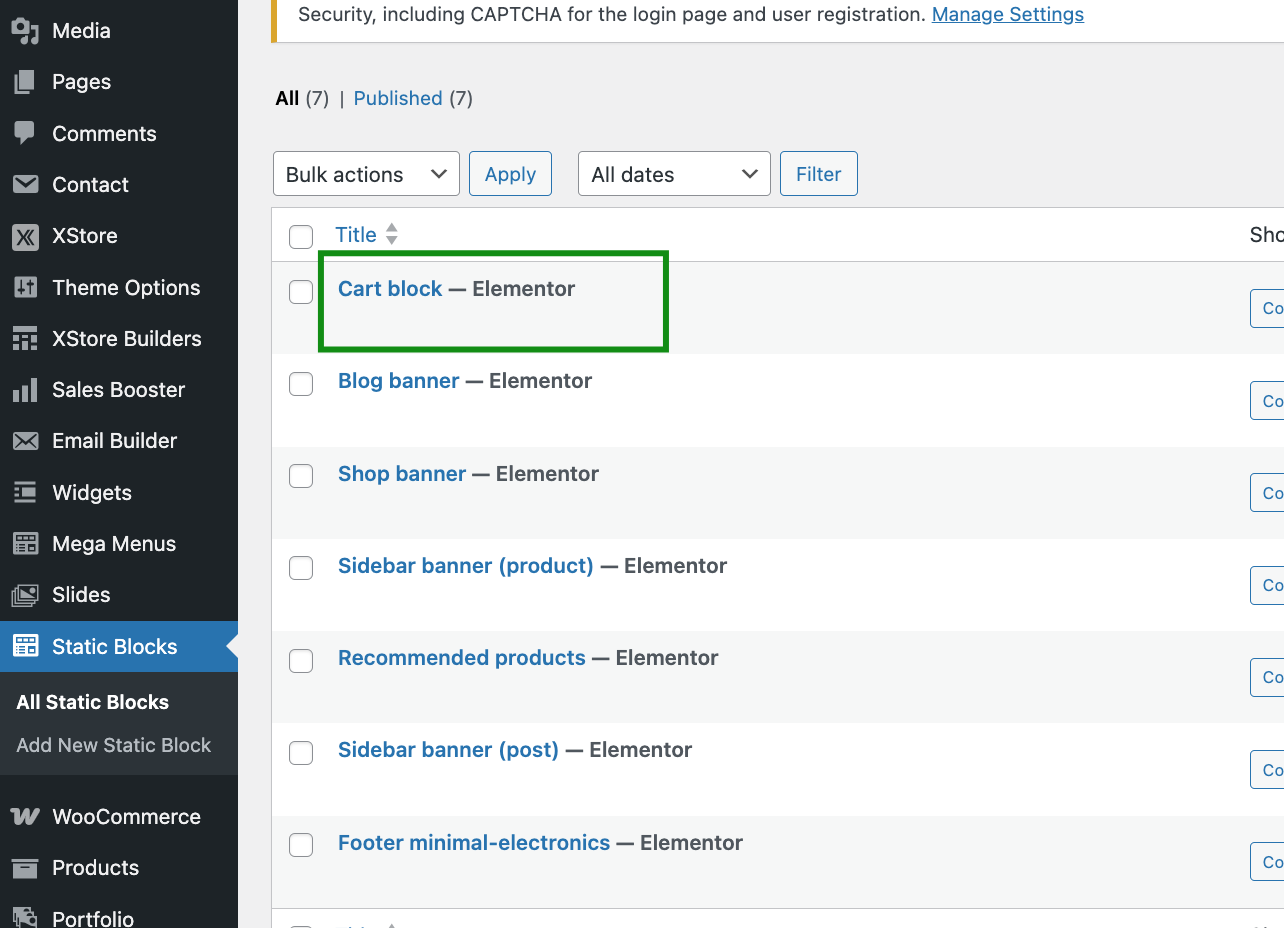Check the Sidebar banner (product) checkbox
Screen dimensions: 1284x928
(x=301, y=568)
